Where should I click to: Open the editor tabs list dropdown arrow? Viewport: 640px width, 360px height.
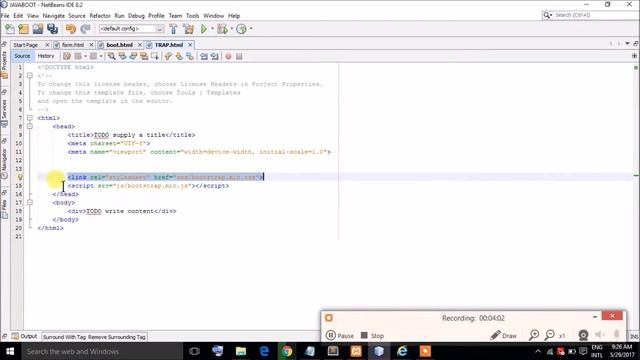(627, 44)
